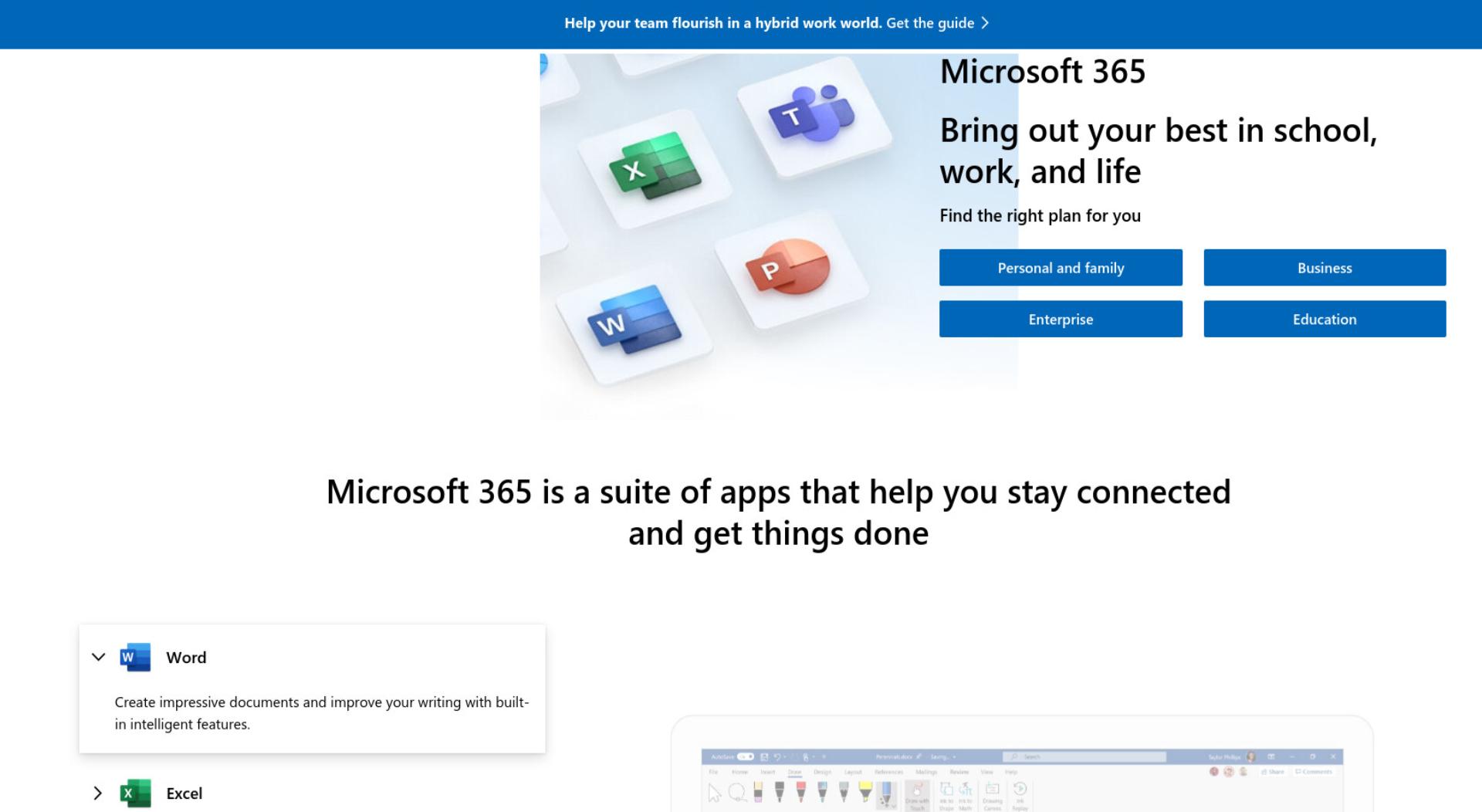
Task: Click the chevron arrow after Get the guide
Action: point(985,23)
